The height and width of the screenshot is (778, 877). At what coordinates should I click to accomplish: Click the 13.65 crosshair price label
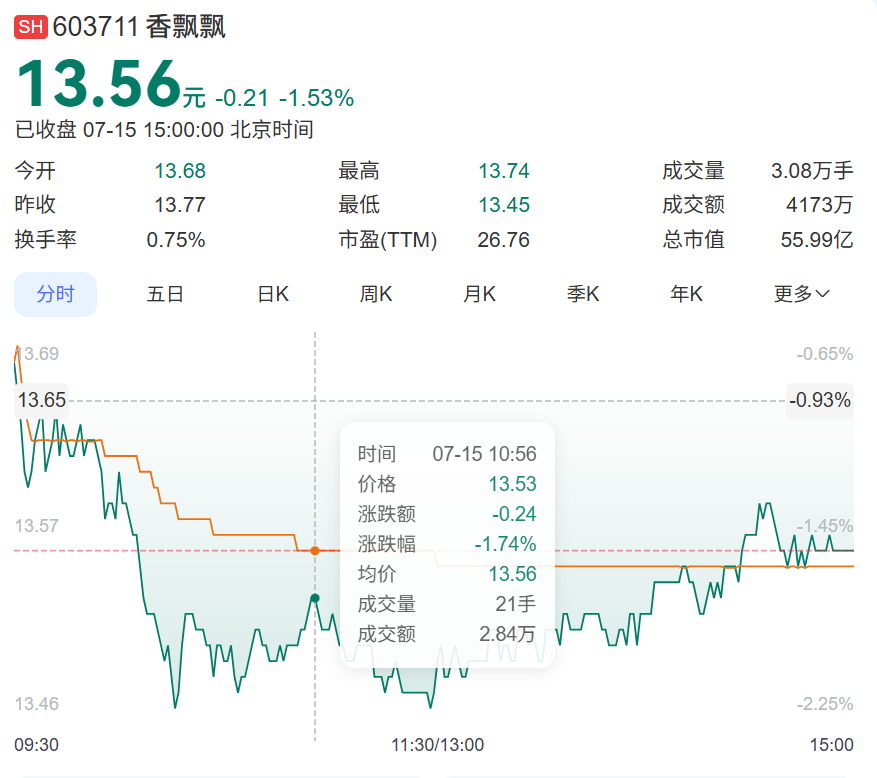pyautogui.click(x=41, y=400)
